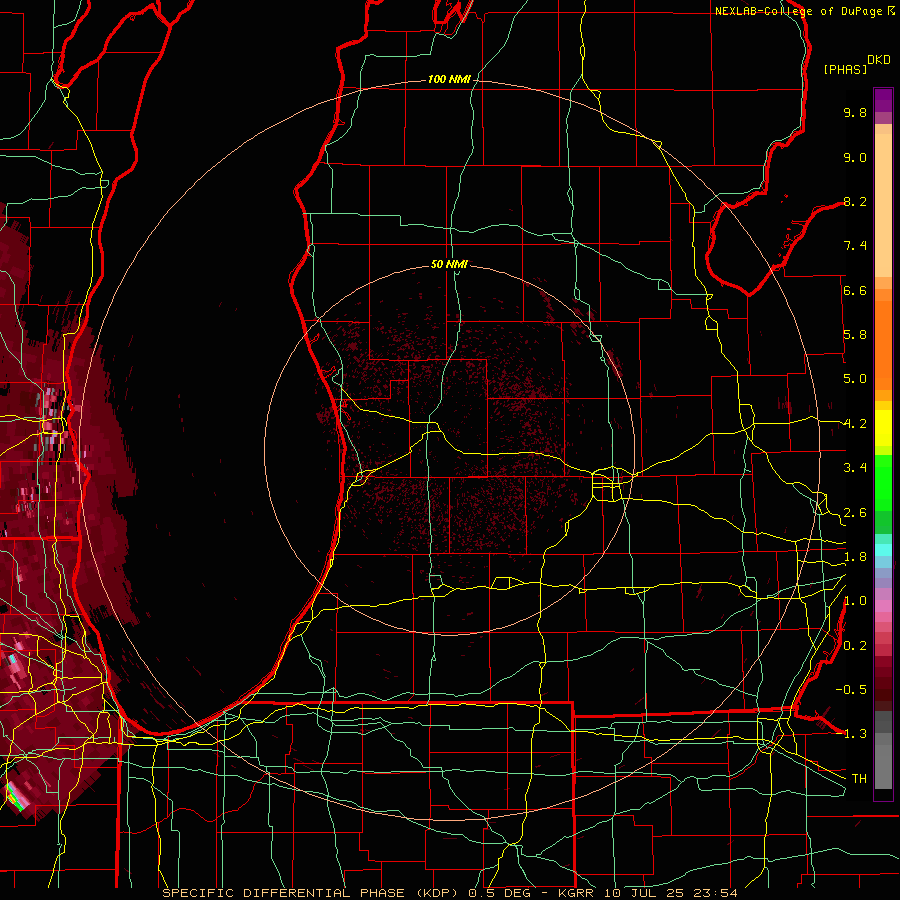Click the NEXLAB-College of DuPage credit text

point(798,11)
